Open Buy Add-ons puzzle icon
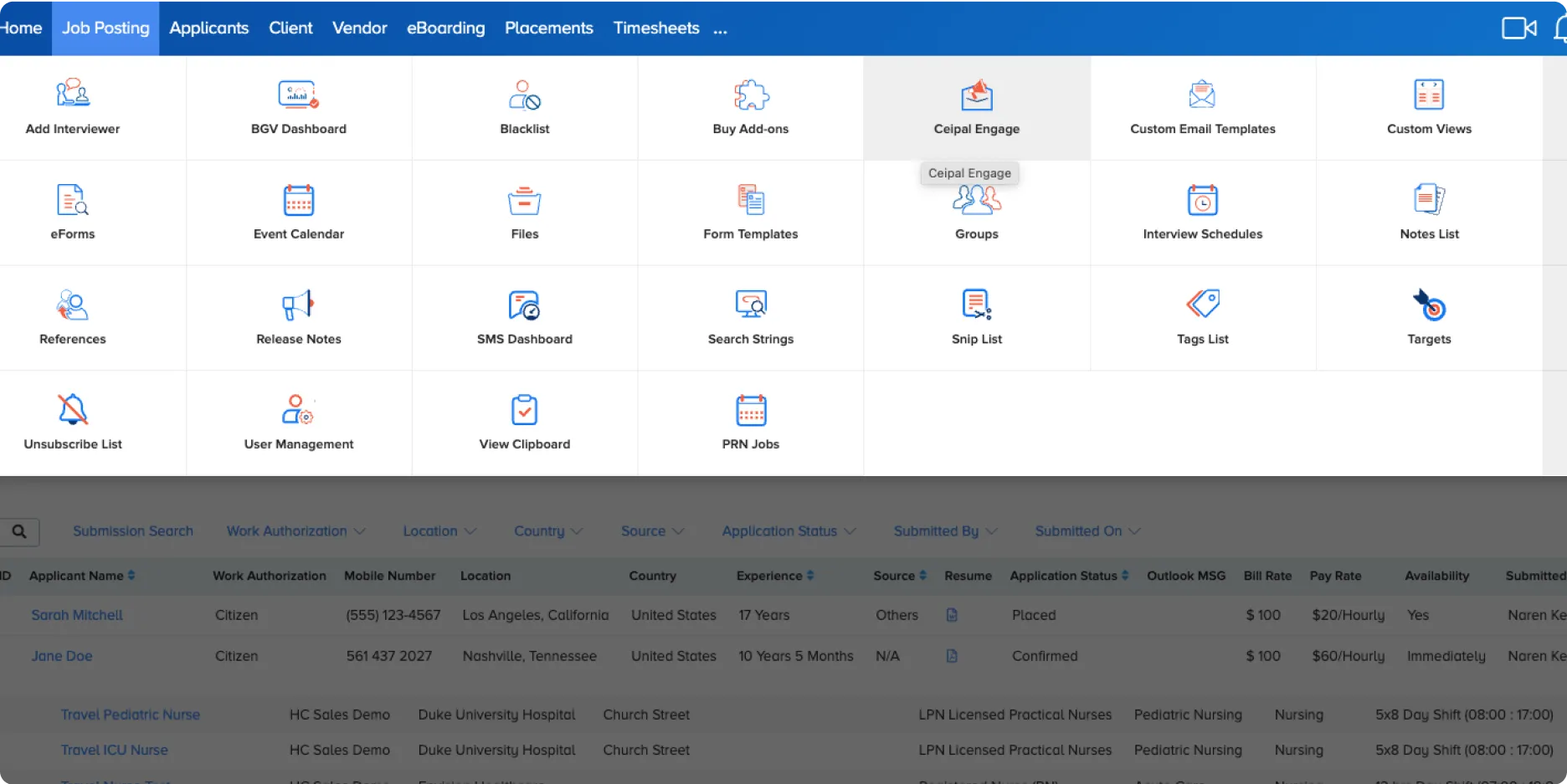The height and width of the screenshot is (784, 1567). [751, 95]
